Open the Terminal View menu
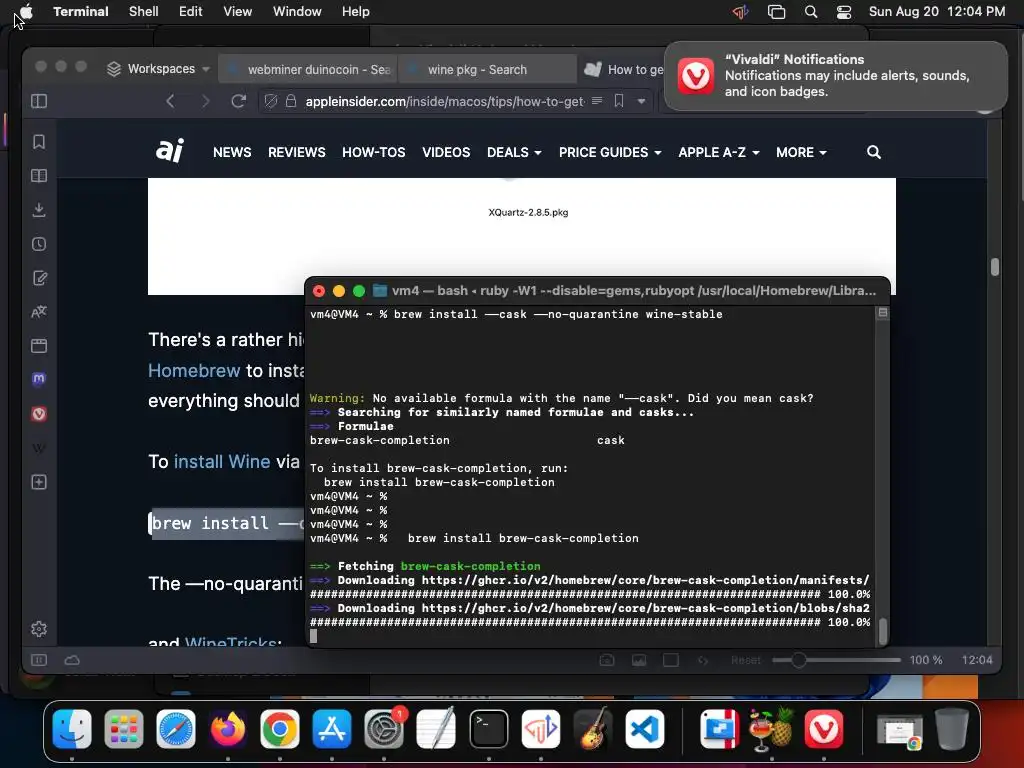The image size is (1024, 768). 237,11
